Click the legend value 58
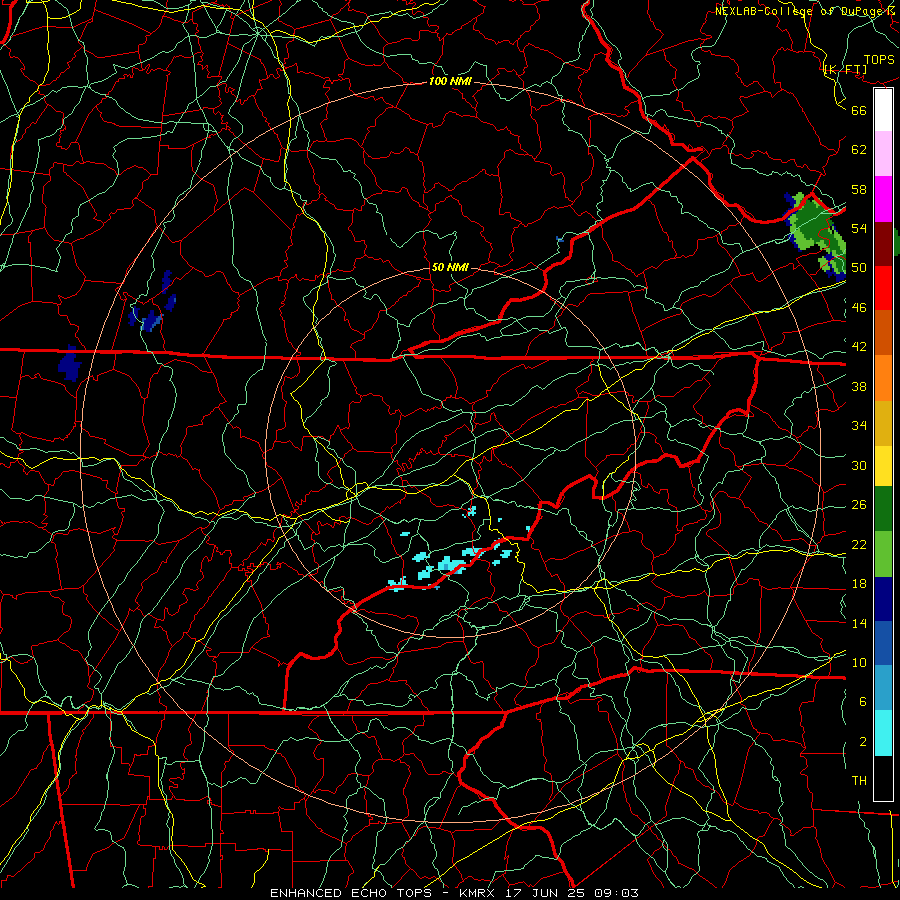The image size is (900, 900). coord(859,189)
